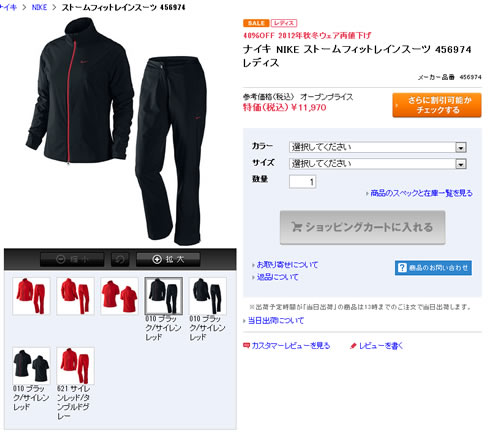Open the カラー dropdown
This screenshot has height=433, width=492.
point(378,147)
